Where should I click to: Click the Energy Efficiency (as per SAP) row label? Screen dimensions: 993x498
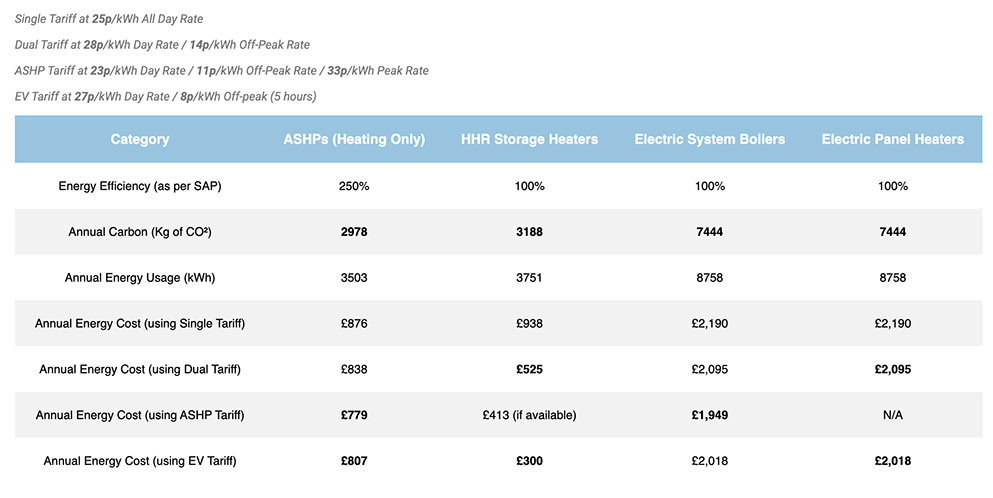click(140, 186)
